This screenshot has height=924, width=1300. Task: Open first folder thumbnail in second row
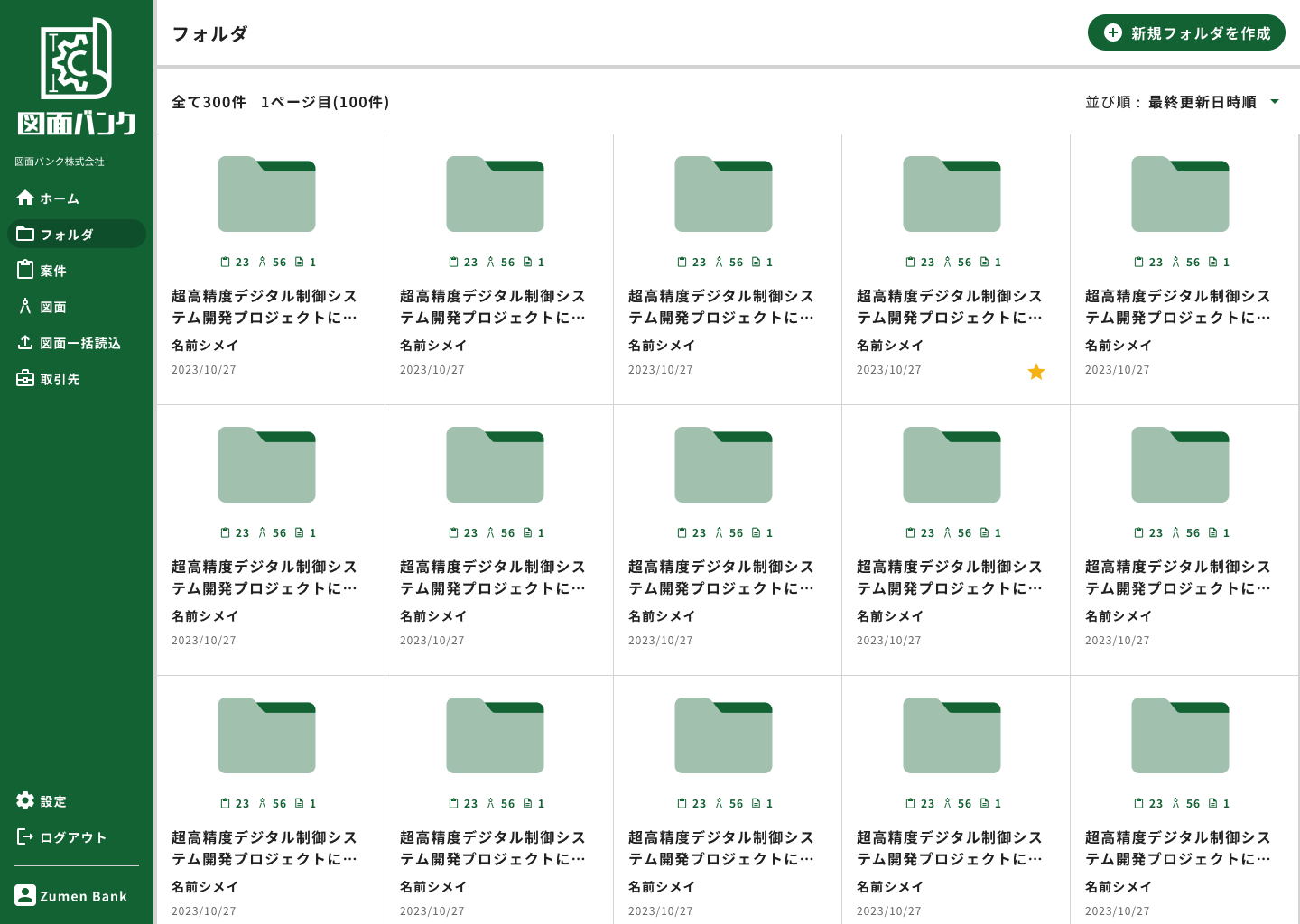pos(266,465)
